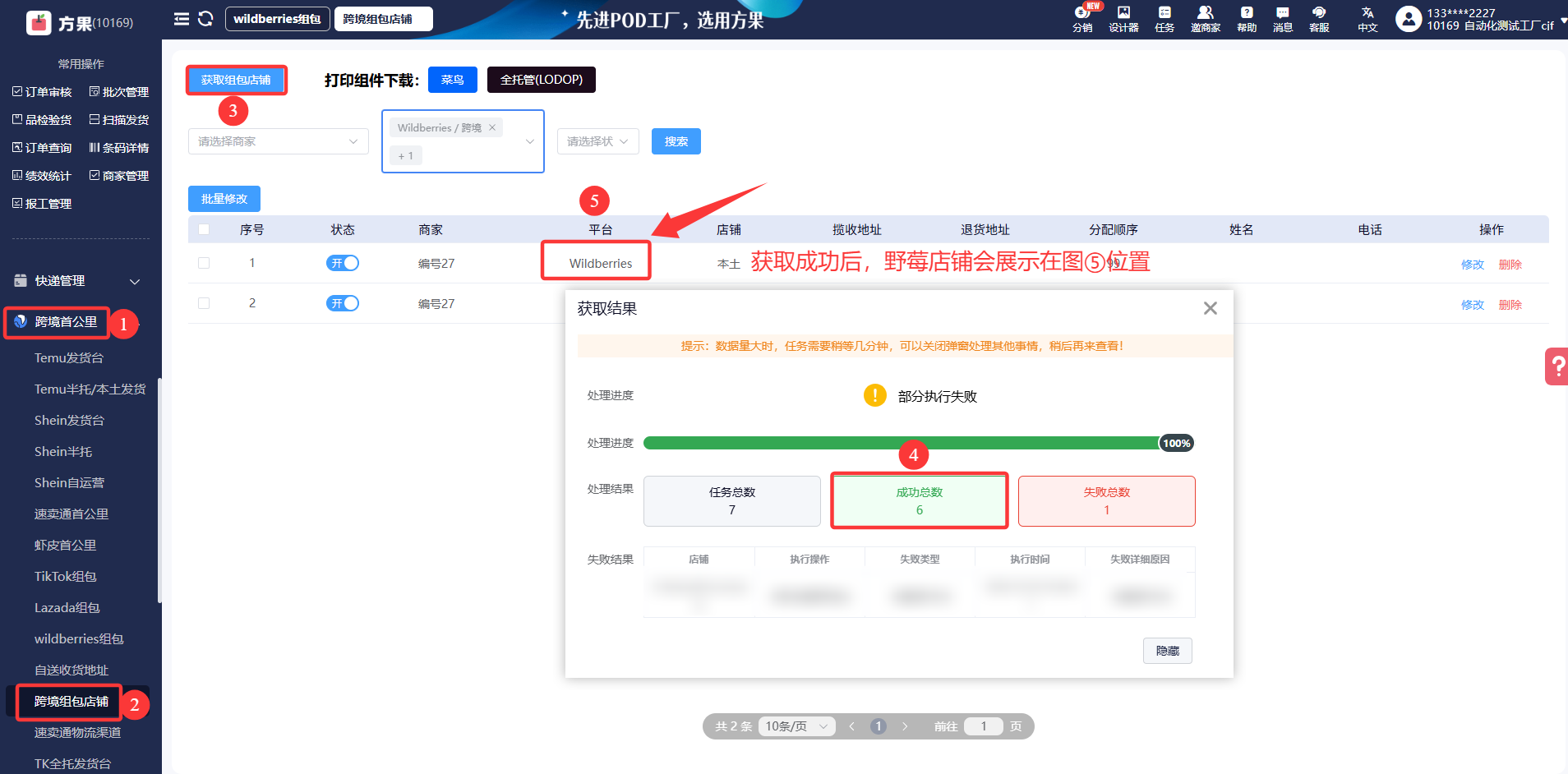The image size is (1568, 774).
Task: Click the 任务总数 result card
Action: [x=732, y=501]
